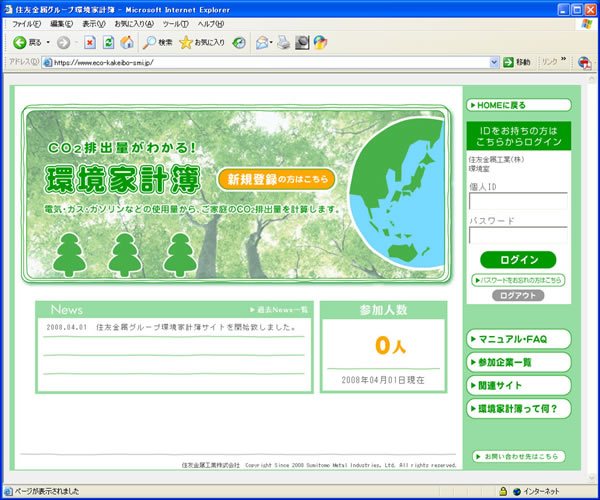Open the お気に入り menu
This screenshot has width=600, height=500.
click(x=134, y=24)
